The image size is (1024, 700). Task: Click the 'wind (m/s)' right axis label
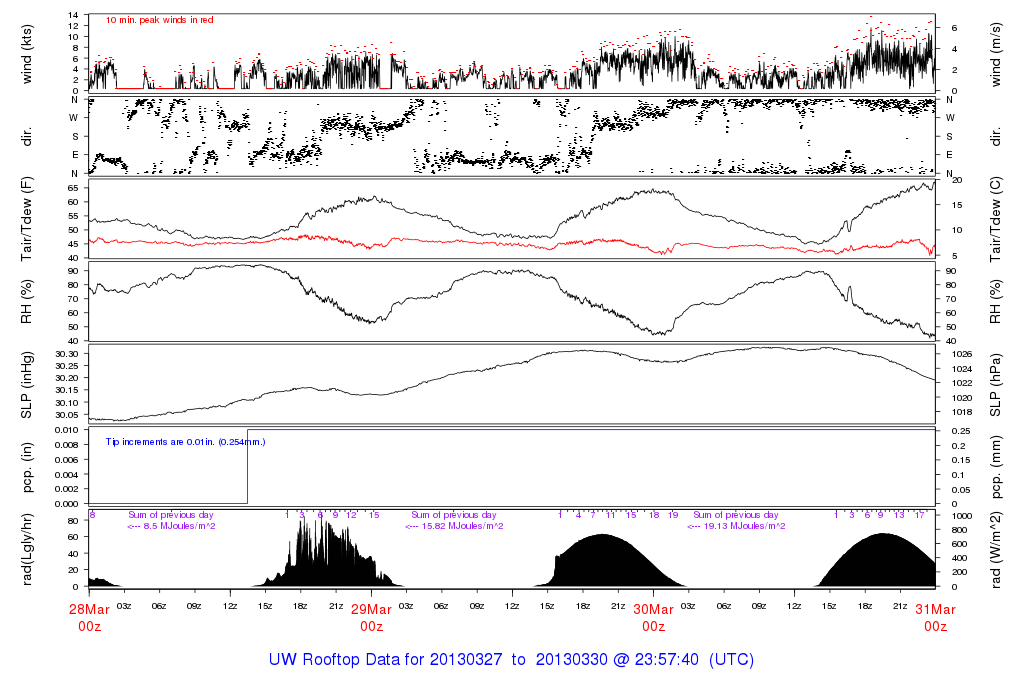(994, 53)
